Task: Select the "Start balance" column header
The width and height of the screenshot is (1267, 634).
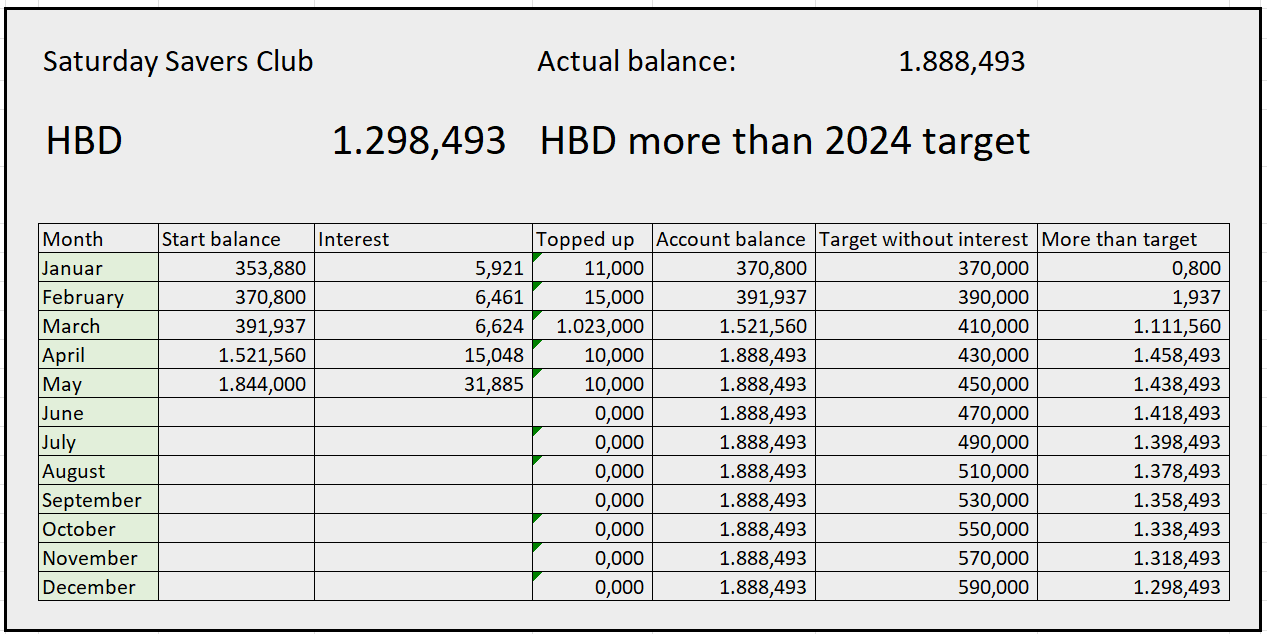Action: coord(236,238)
